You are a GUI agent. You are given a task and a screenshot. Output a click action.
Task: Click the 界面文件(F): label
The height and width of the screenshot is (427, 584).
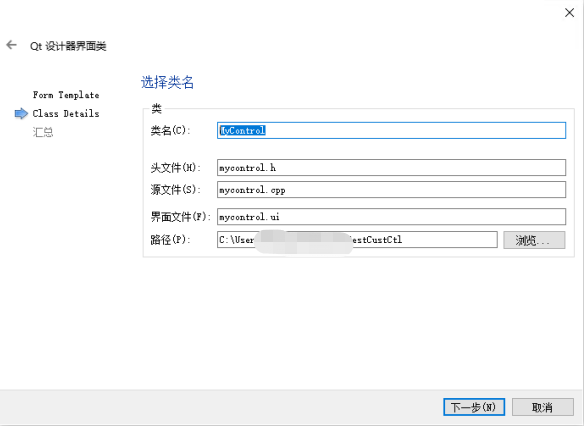pos(181,216)
